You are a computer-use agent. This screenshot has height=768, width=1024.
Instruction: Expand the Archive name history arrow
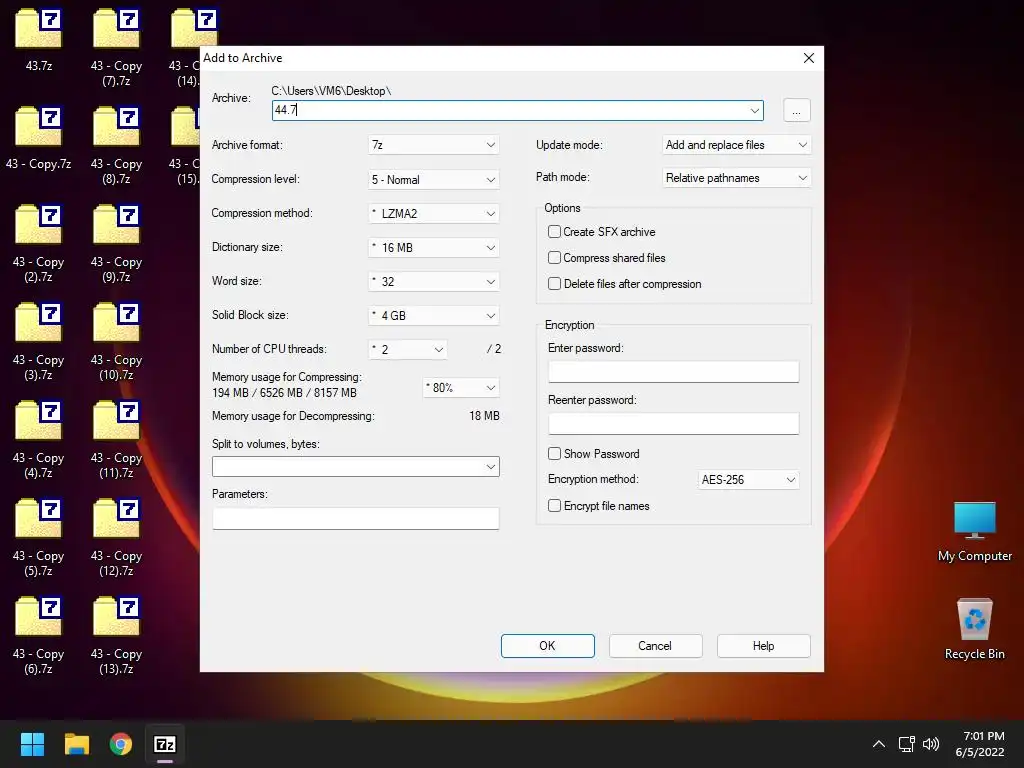point(755,110)
